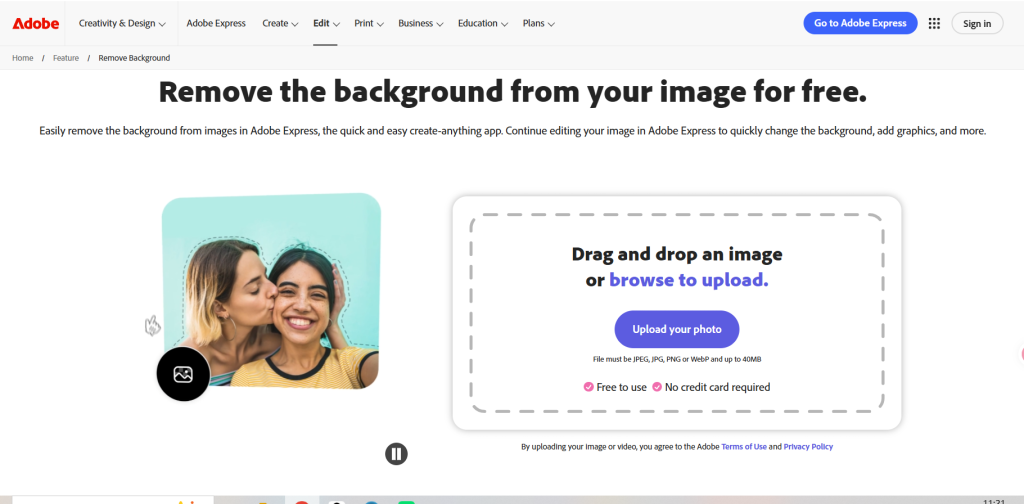The height and width of the screenshot is (504, 1024).
Task: Expand the Creativity & Design menu
Action: (x=122, y=23)
